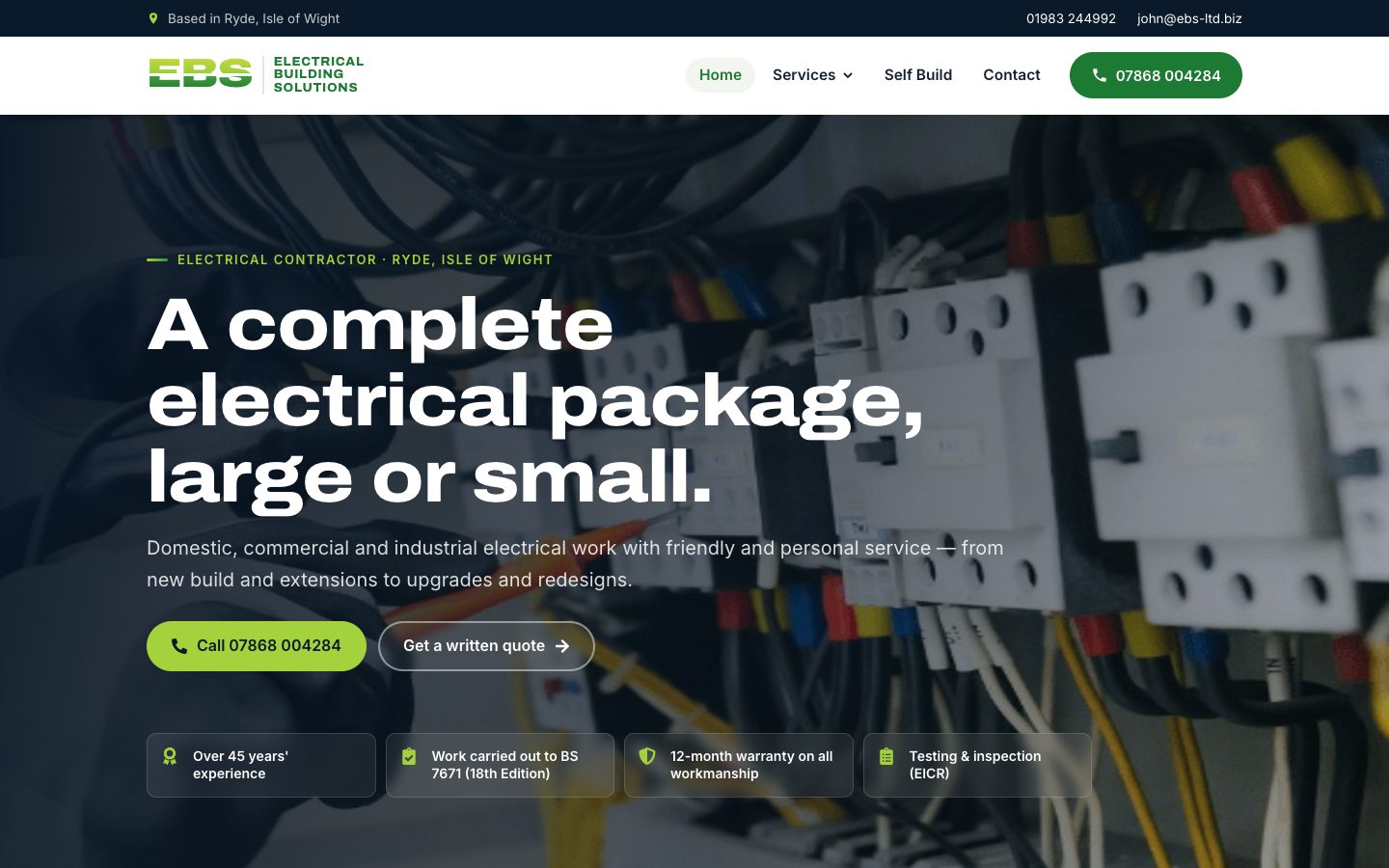Open the Self Build page
This screenshot has width=1389, height=868.
coord(918,75)
